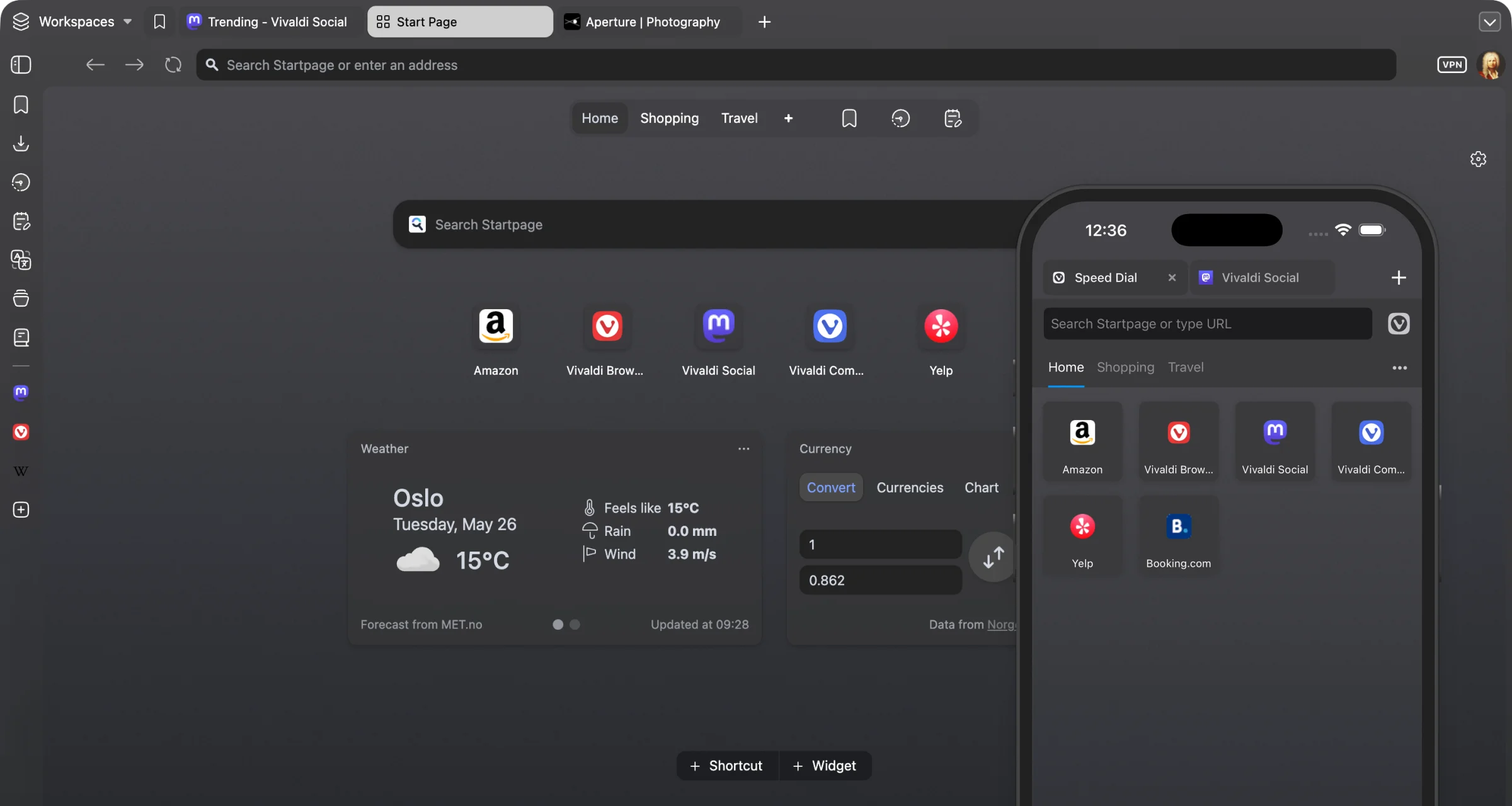This screenshot has height=806, width=1512.
Task: Open Notes from start page navigation
Action: (x=953, y=118)
